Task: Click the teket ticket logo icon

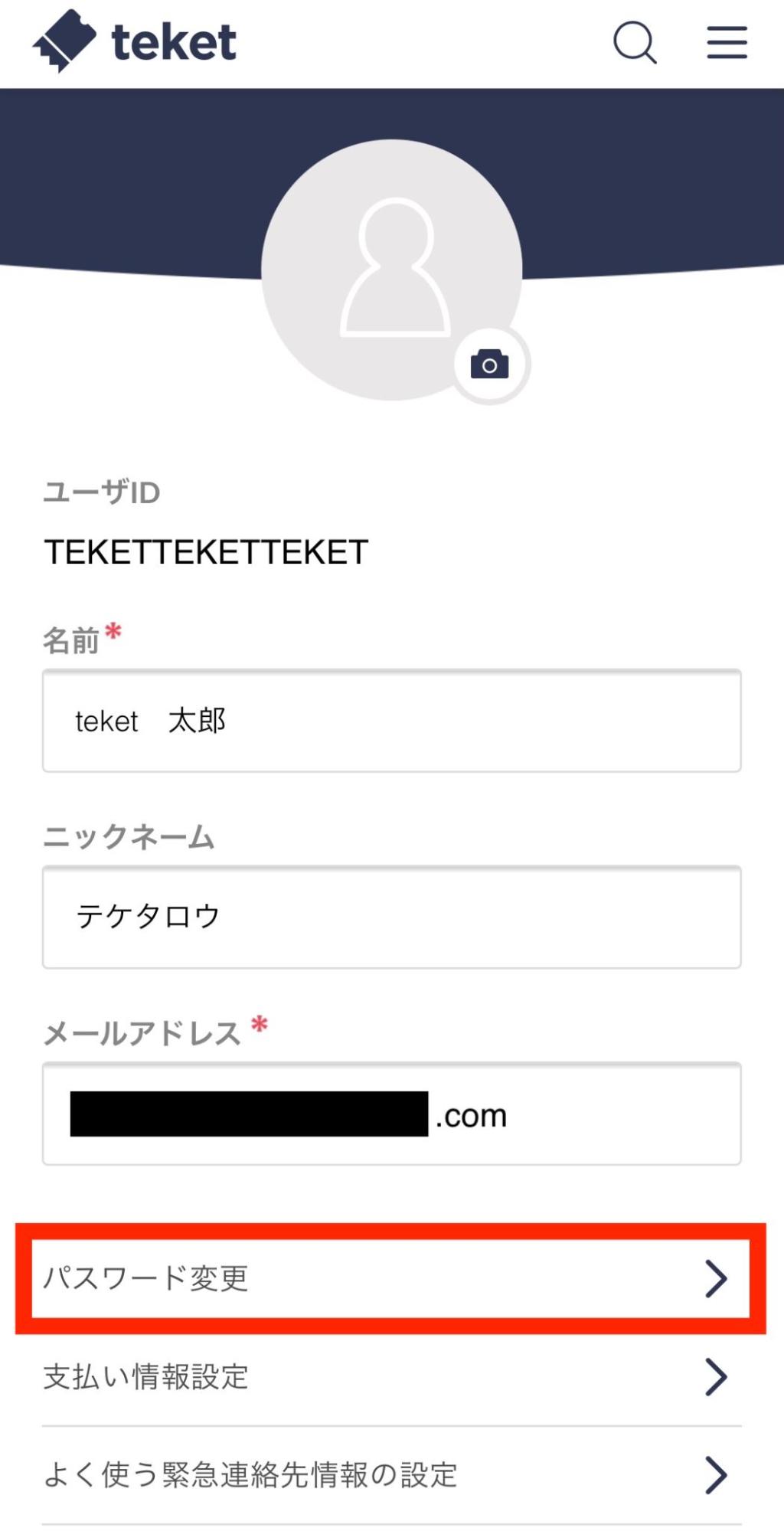Action: click(64, 41)
